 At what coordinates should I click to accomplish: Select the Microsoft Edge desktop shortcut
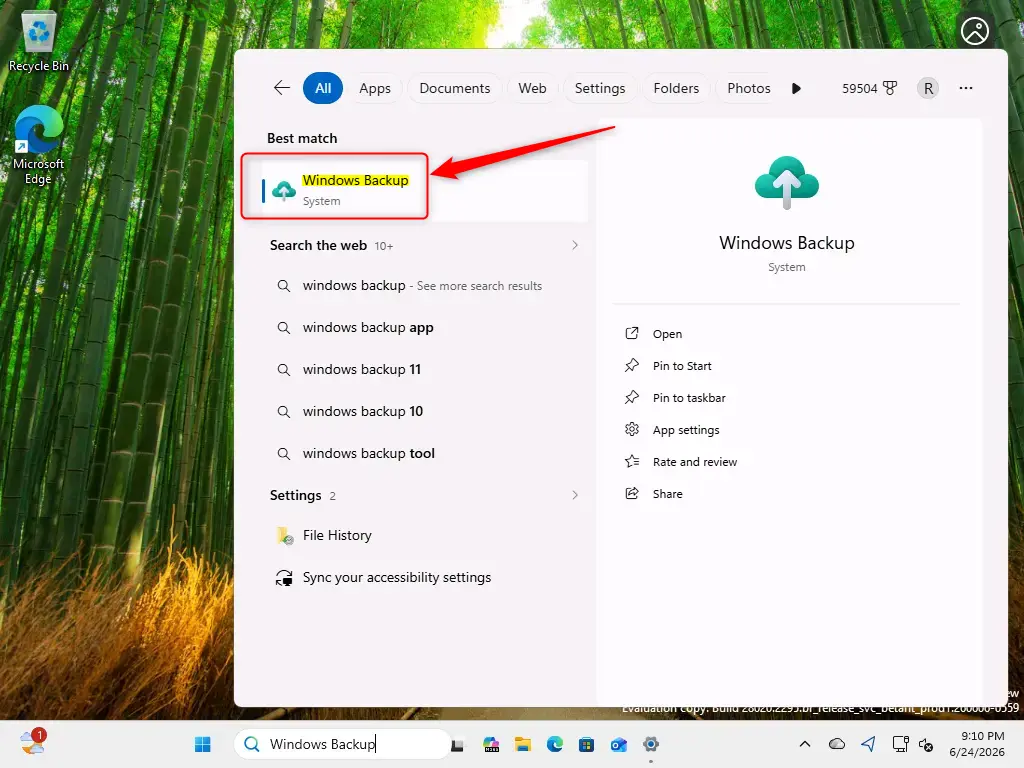(39, 145)
